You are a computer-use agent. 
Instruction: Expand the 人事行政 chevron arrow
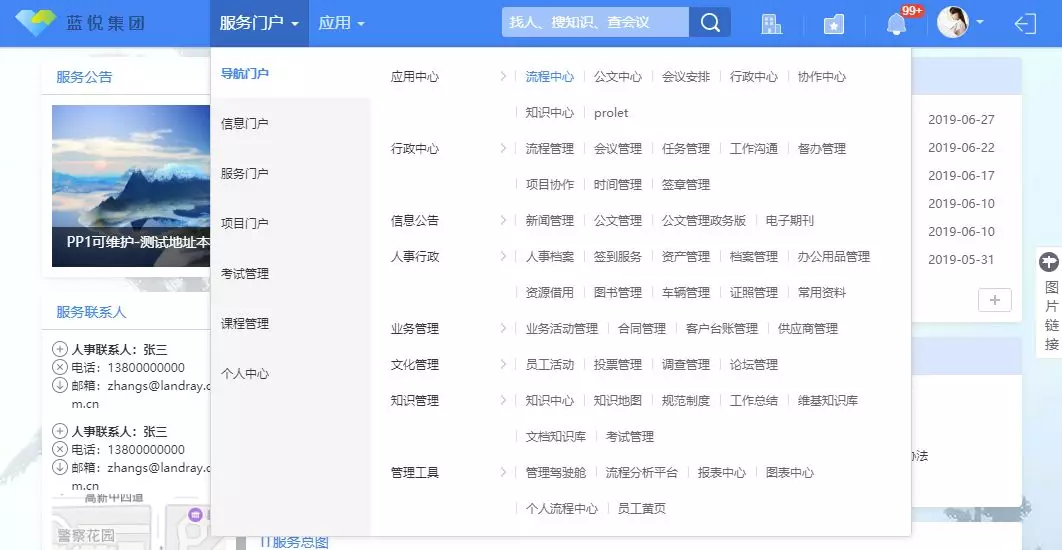[503, 256]
